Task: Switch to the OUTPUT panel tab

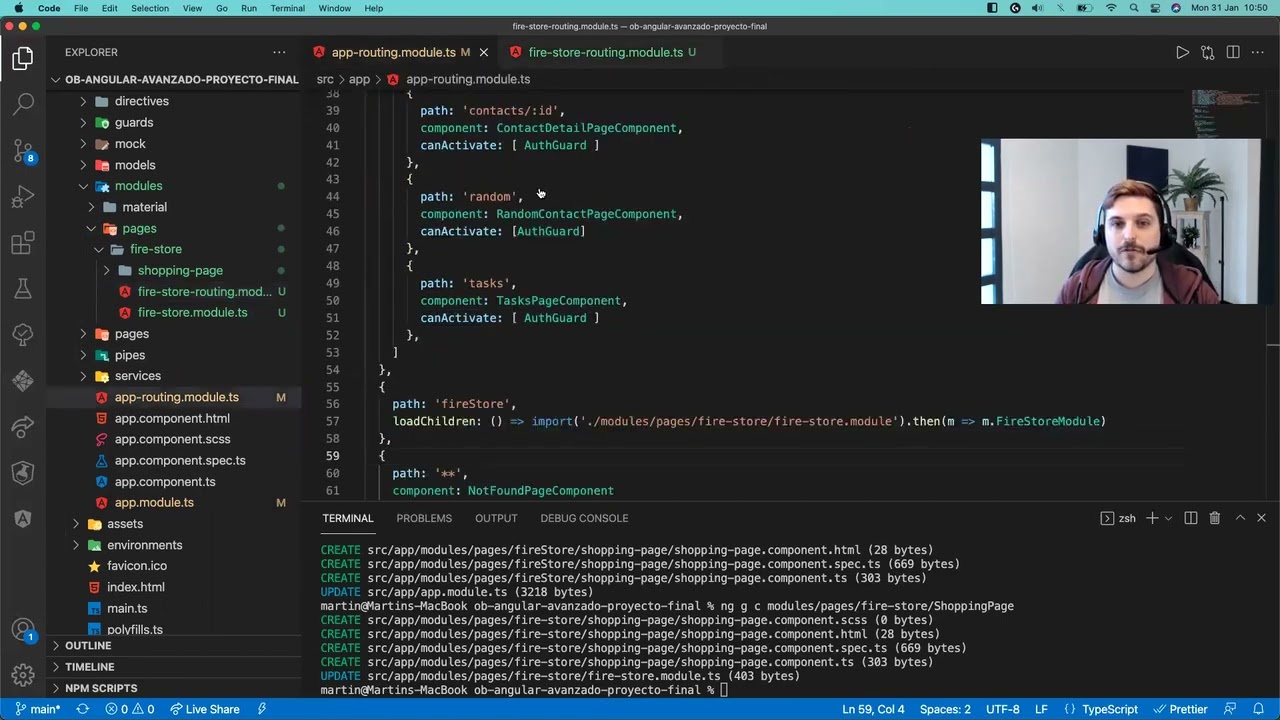Action: [496, 518]
